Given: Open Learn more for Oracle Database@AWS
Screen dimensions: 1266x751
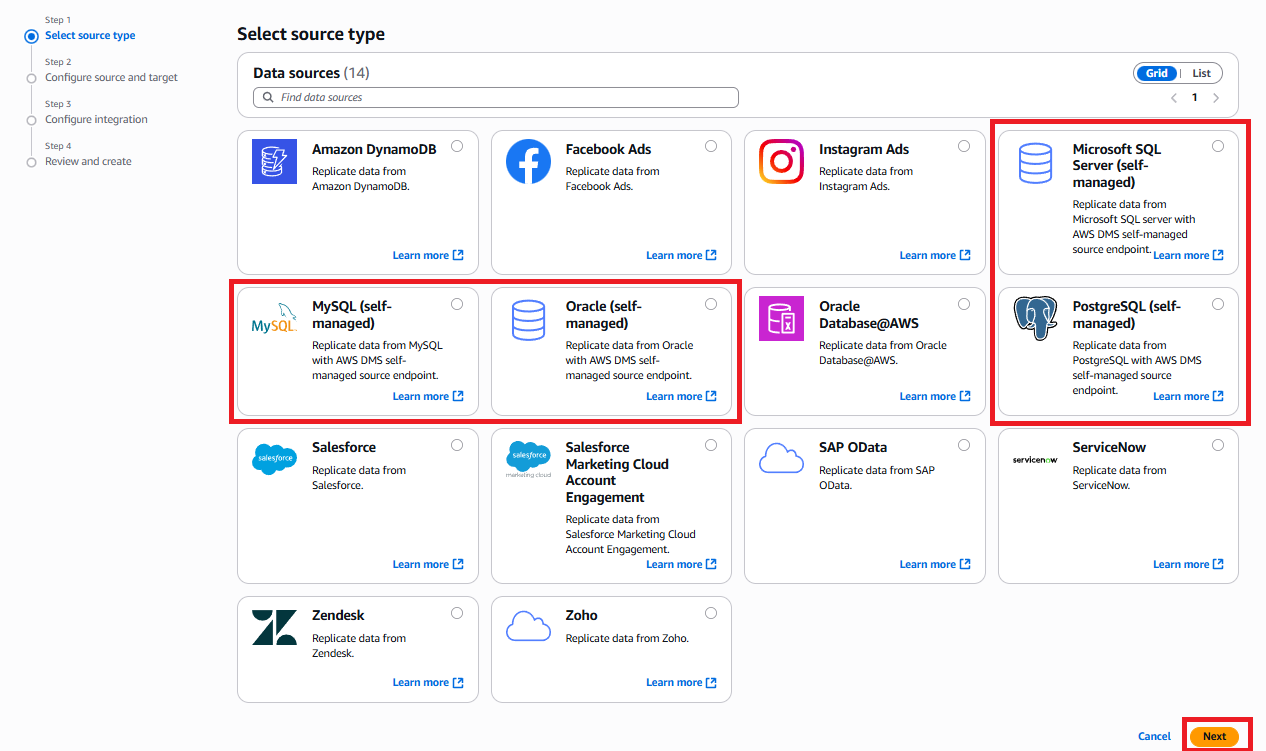Looking at the screenshot, I should [935, 396].
